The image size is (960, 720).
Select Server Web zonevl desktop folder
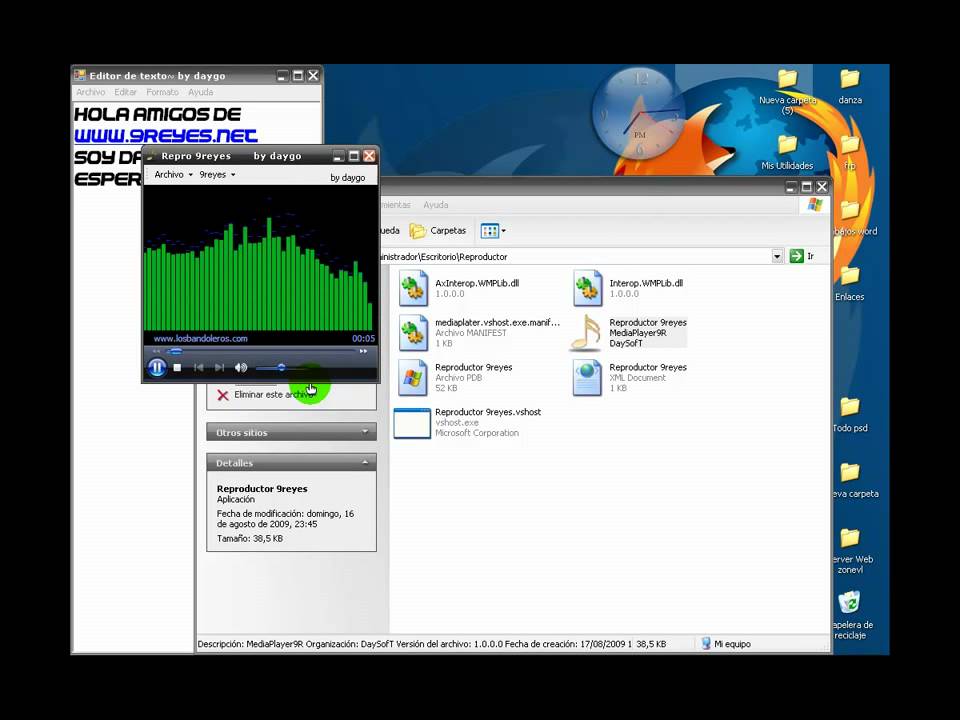pyautogui.click(x=850, y=550)
